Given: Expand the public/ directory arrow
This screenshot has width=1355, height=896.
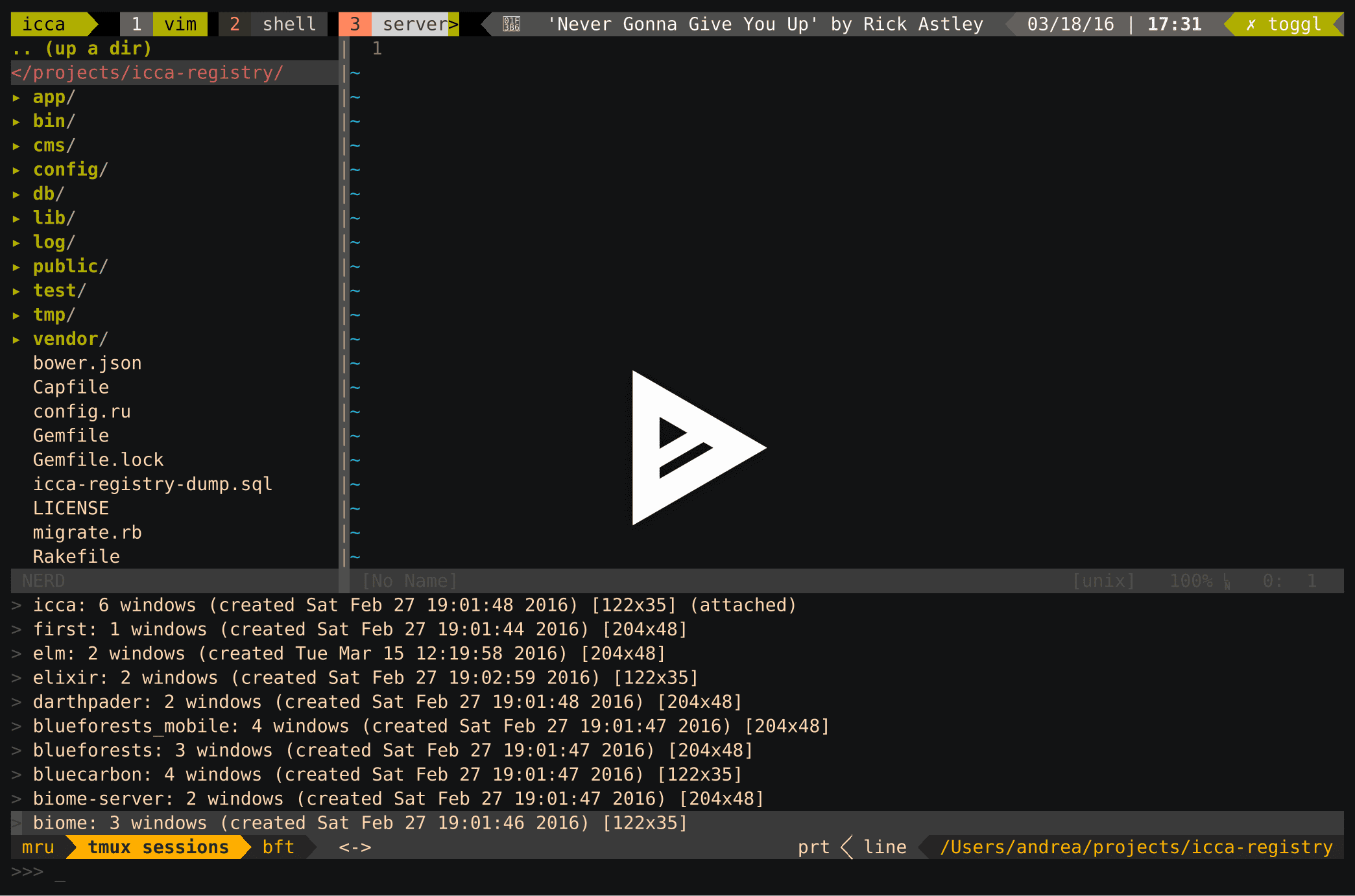Looking at the screenshot, I should [x=16, y=266].
